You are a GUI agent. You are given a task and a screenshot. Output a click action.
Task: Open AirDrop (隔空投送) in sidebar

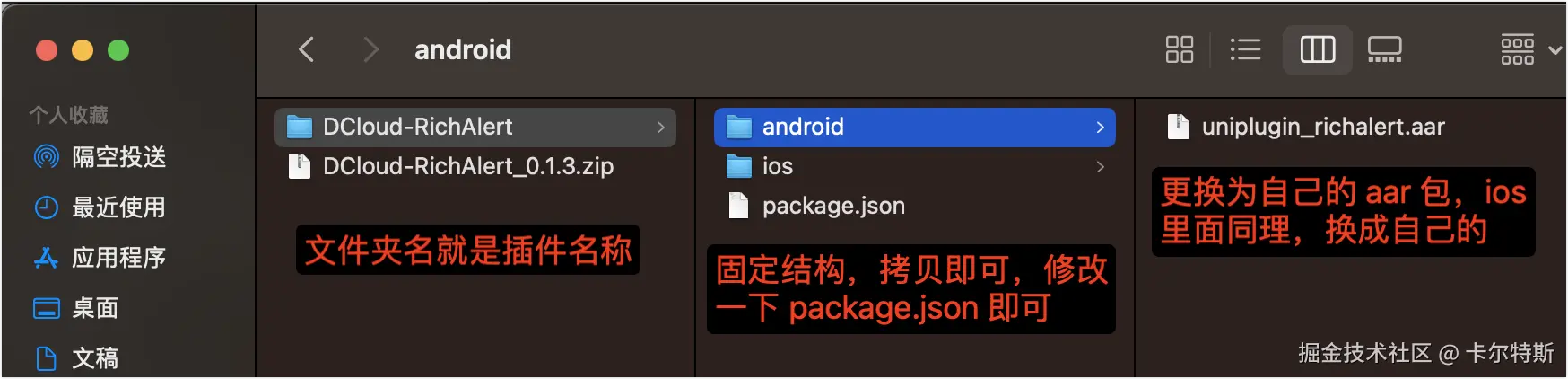click(100, 157)
